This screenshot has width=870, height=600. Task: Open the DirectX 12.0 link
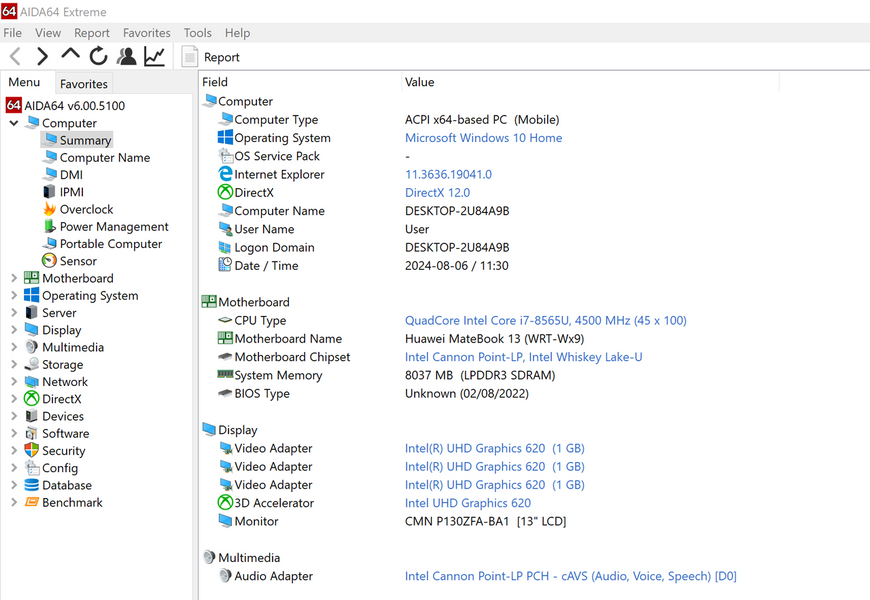437,193
